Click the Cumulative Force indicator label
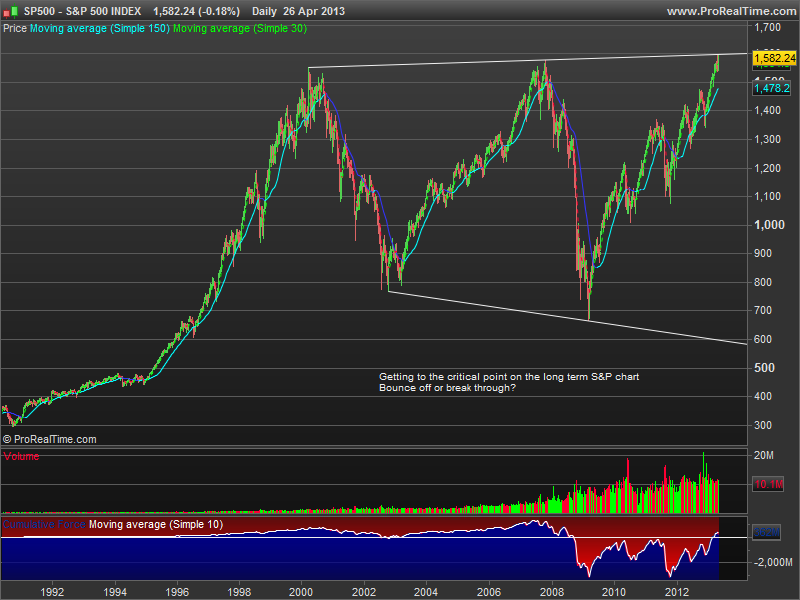 44,524
